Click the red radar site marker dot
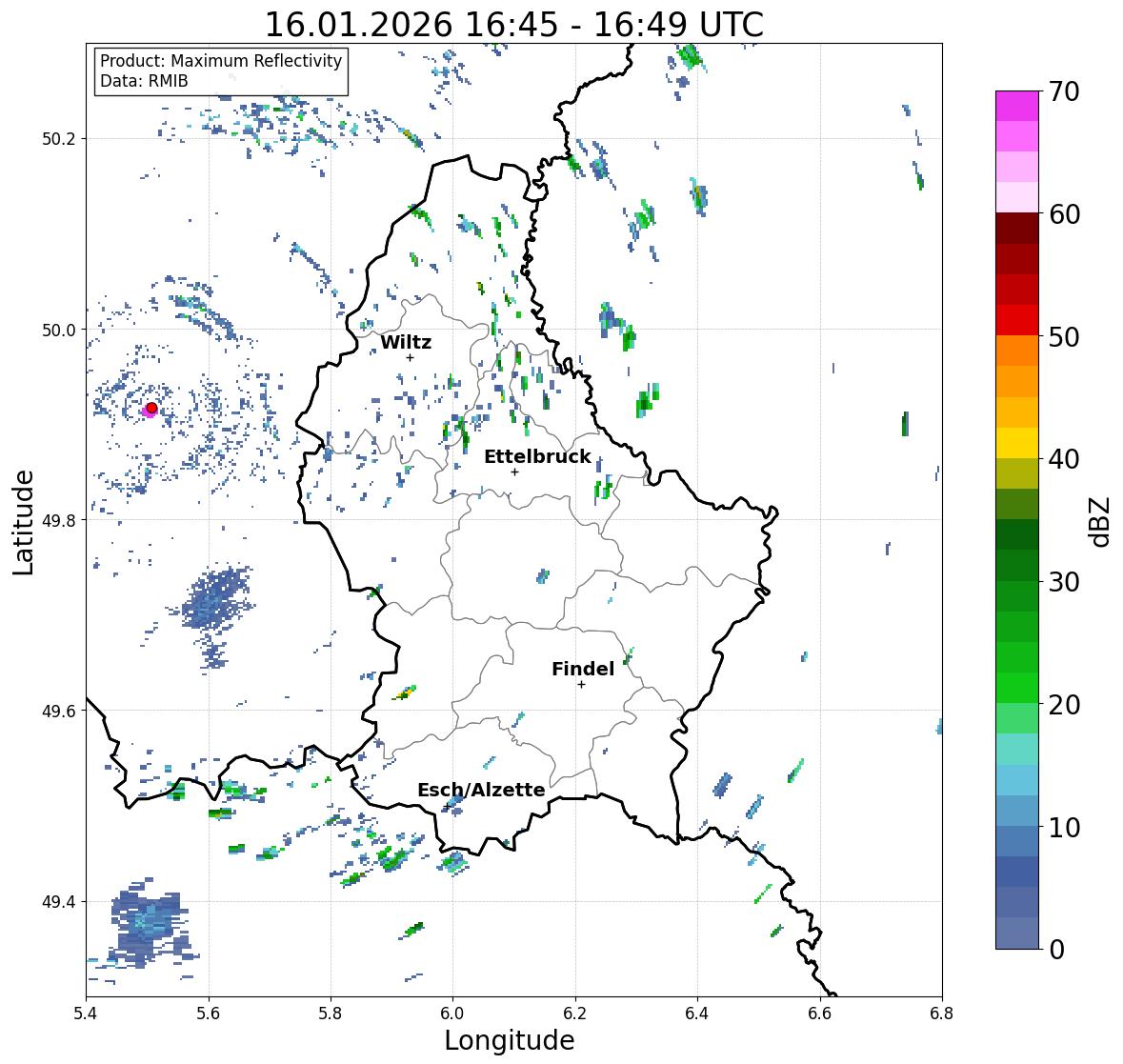The height and width of the screenshot is (1064, 1123). pos(151,408)
